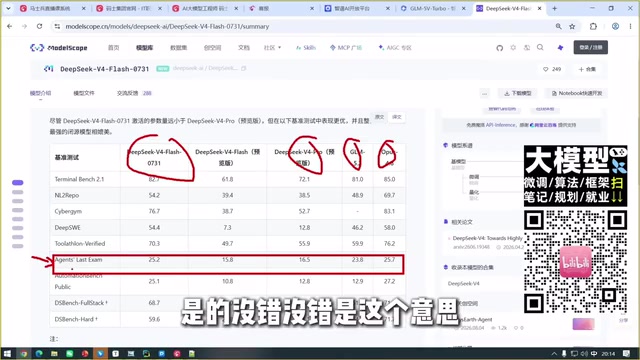This screenshot has height=360, width=640.
Task: Copy model ID with the copy icon
Action: click(x=244, y=68)
